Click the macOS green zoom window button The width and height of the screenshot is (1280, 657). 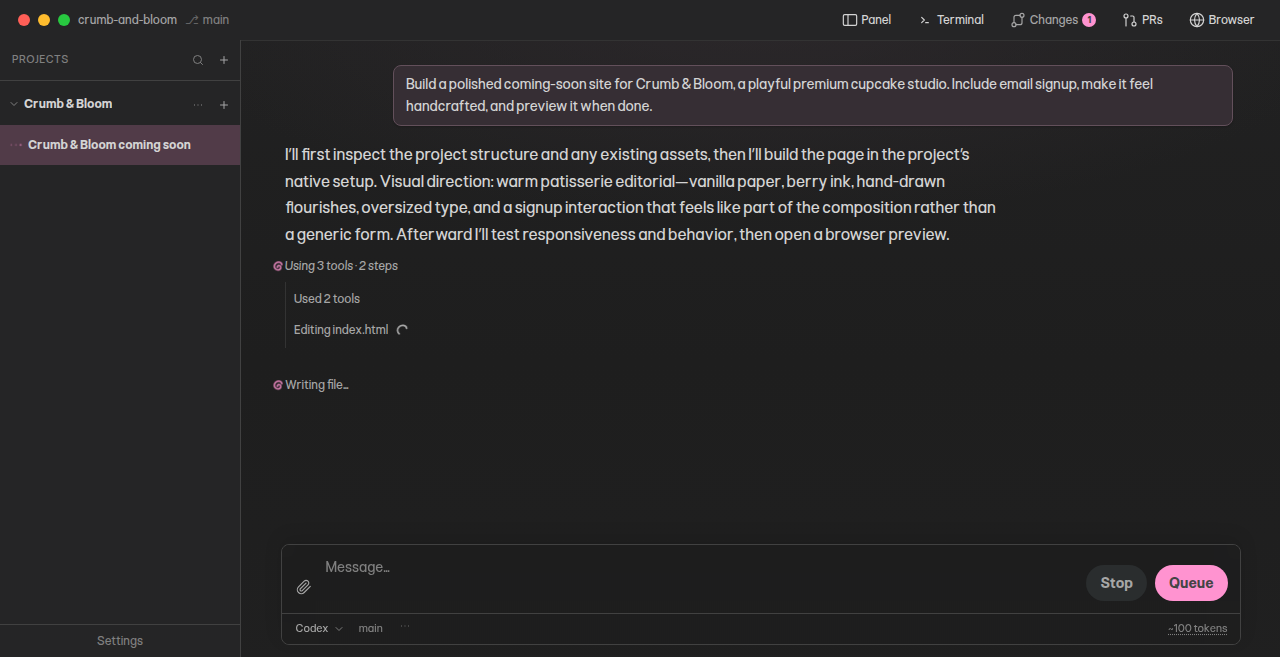pyautogui.click(x=64, y=20)
